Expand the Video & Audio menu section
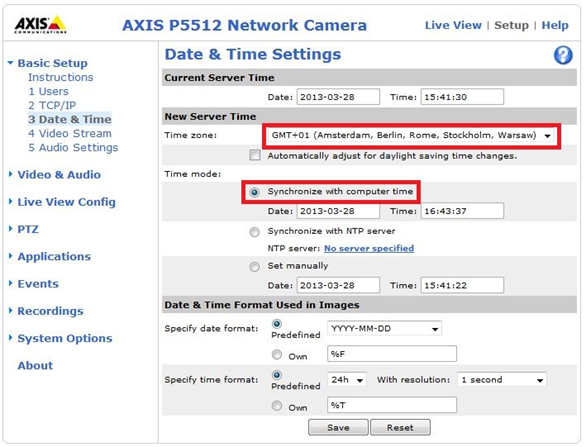 click(x=59, y=175)
